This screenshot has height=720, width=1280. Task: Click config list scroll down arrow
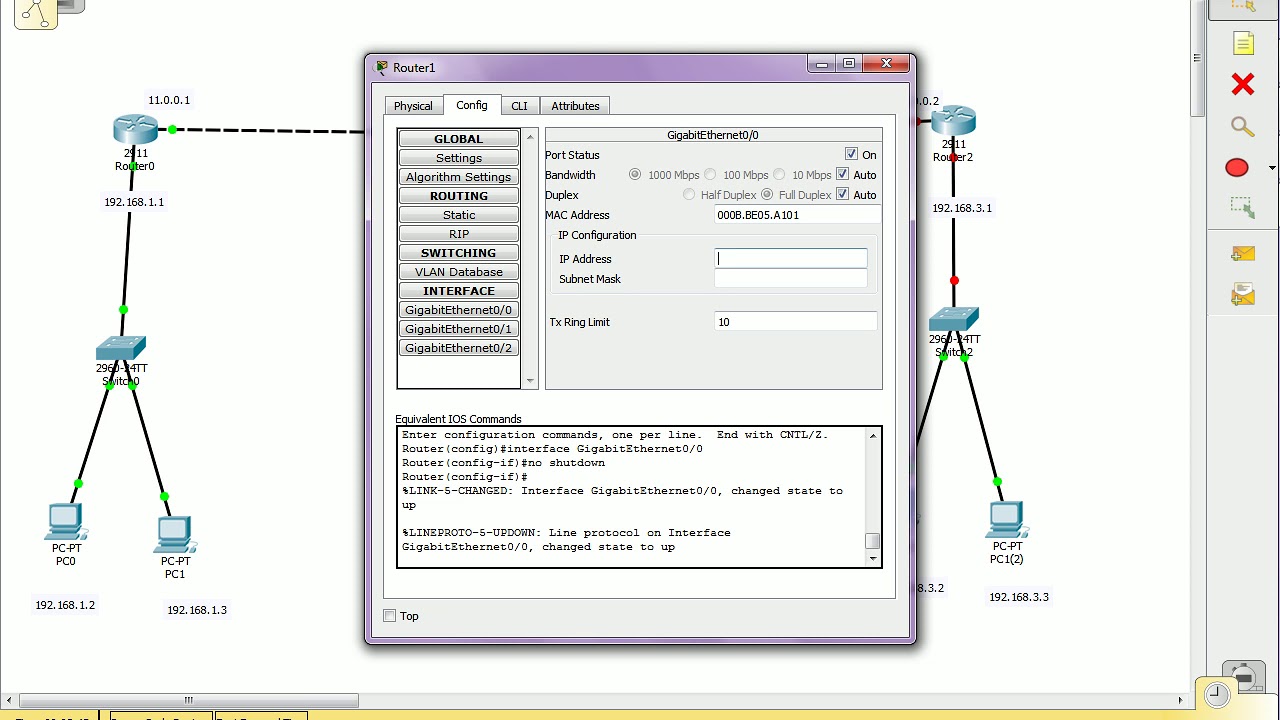click(x=530, y=381)
